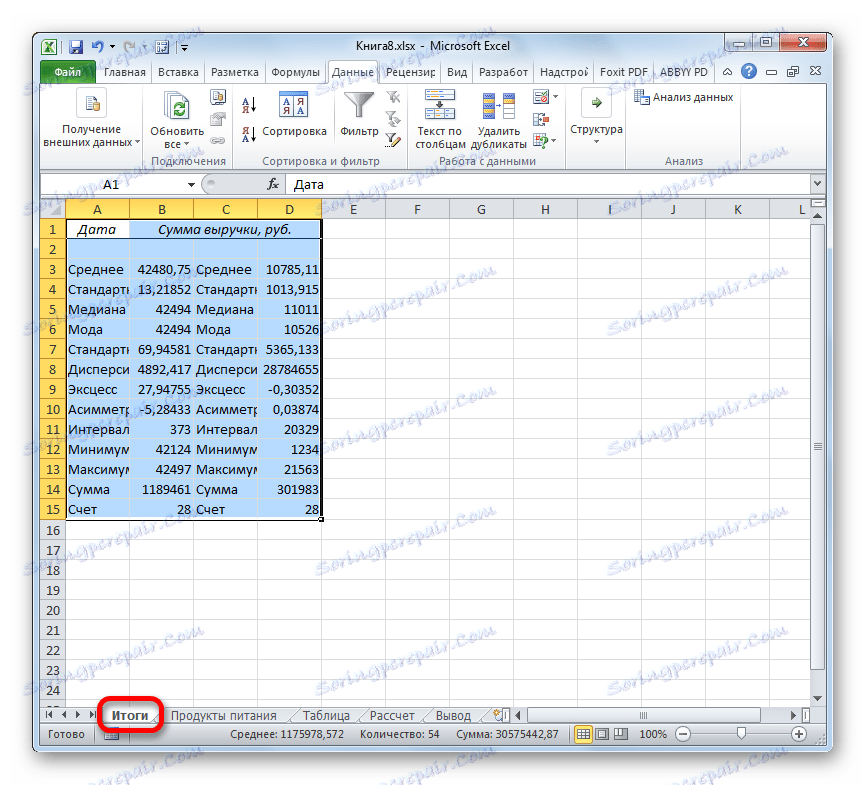Sort descending with the Я-to-A icon
This screenshot has height=785, width=866.
(249, 134)
